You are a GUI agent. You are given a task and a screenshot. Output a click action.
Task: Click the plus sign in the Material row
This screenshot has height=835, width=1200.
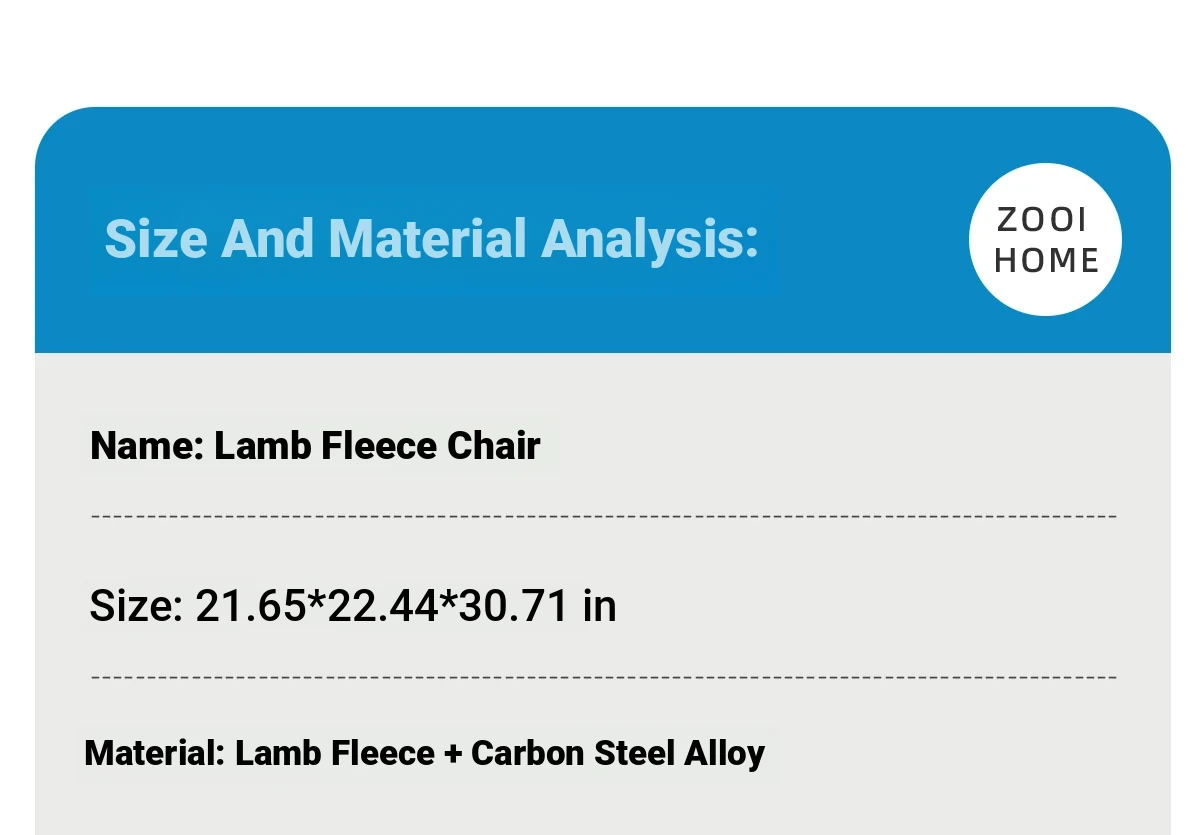tap(452, 754)
